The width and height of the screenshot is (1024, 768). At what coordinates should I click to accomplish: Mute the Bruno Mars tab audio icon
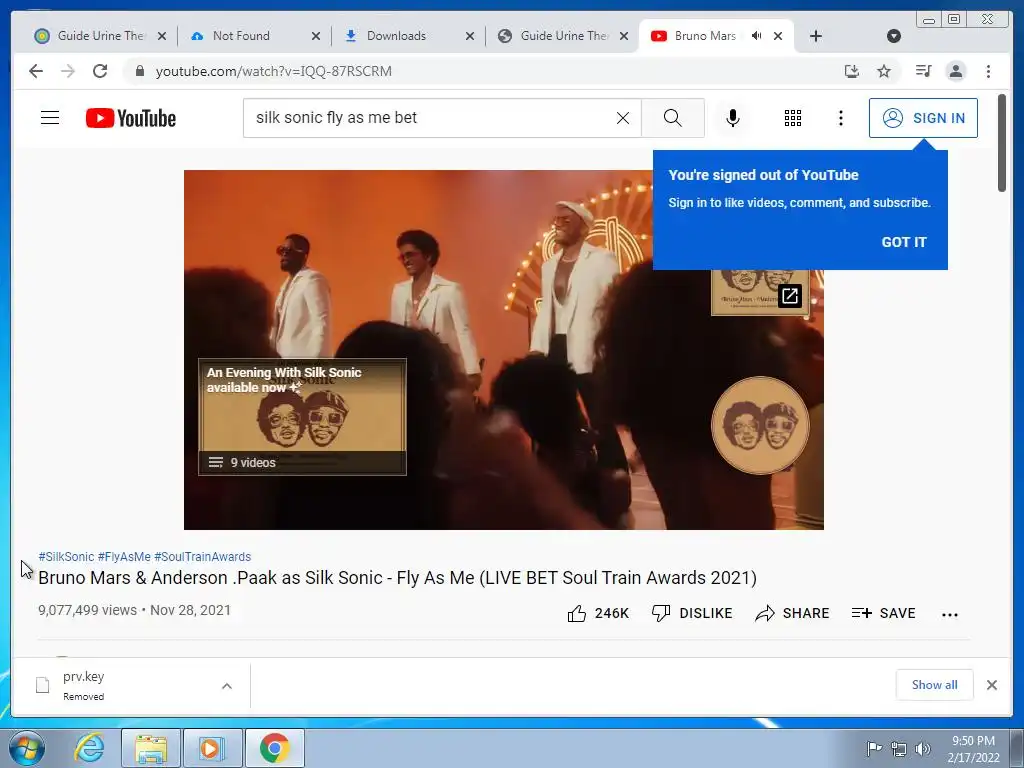click(756, 36)
